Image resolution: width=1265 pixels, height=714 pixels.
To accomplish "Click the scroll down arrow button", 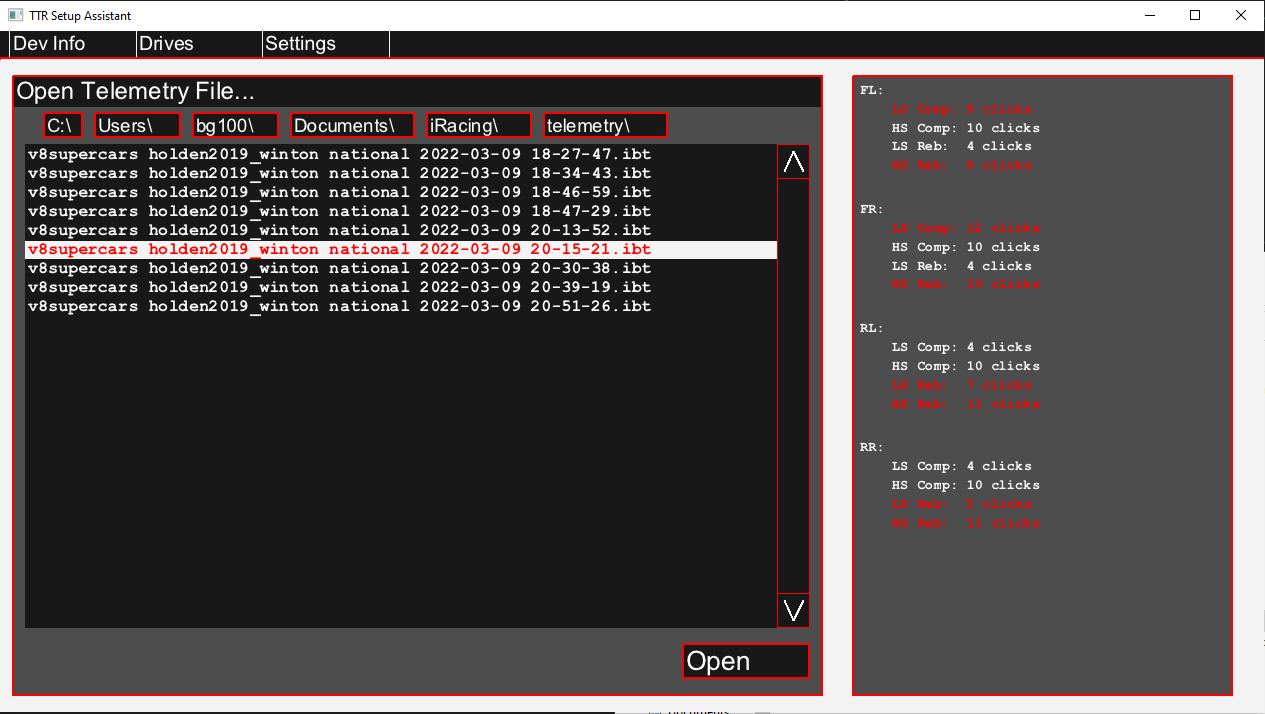I will pos(793,609).
